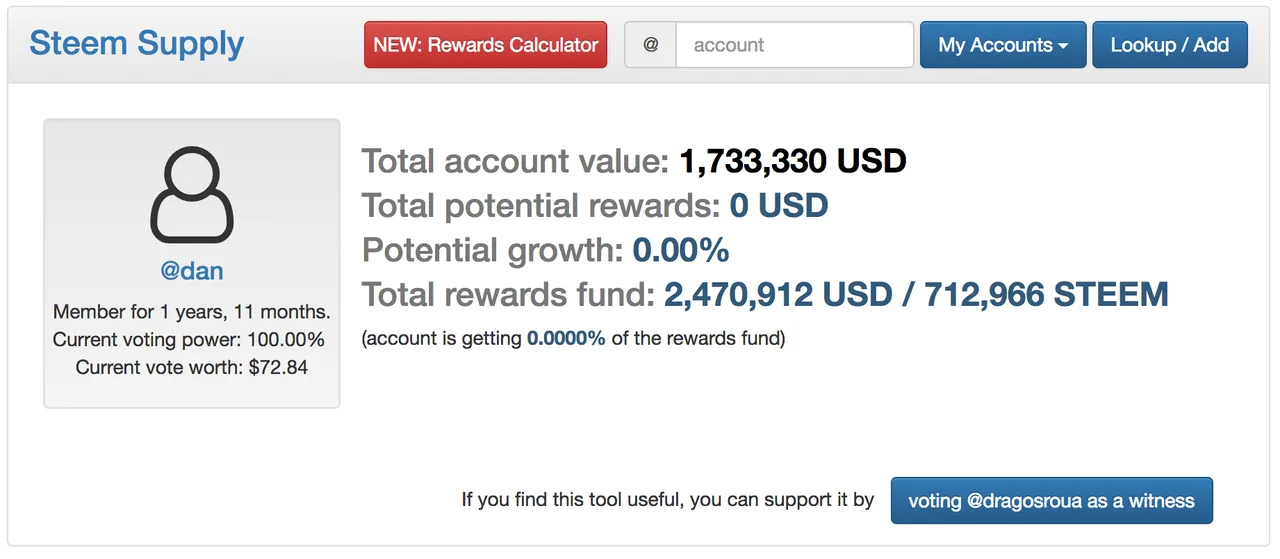Click the 0.00% potential growth value

coord(680,250)
